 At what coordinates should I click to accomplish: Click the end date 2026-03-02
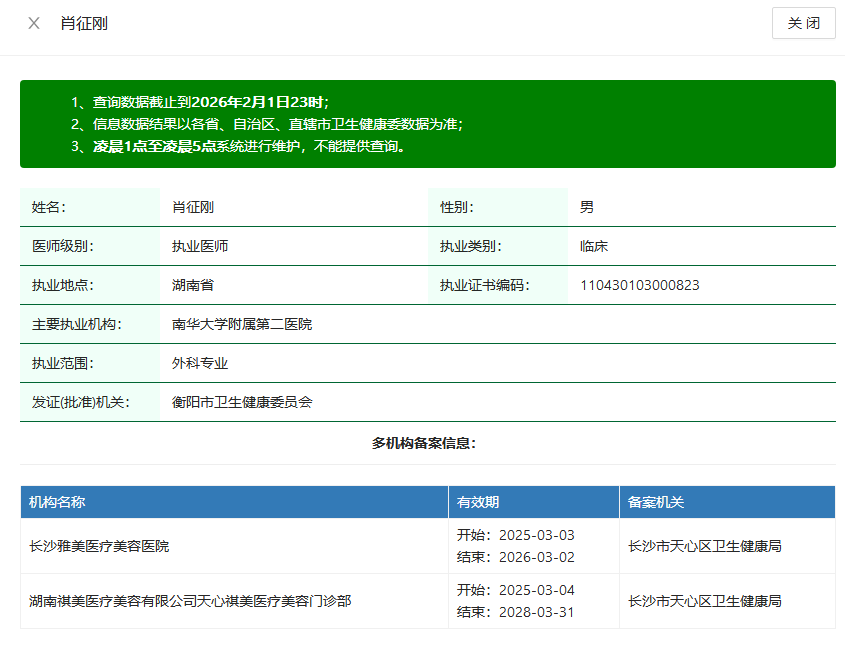coord(536,557)
